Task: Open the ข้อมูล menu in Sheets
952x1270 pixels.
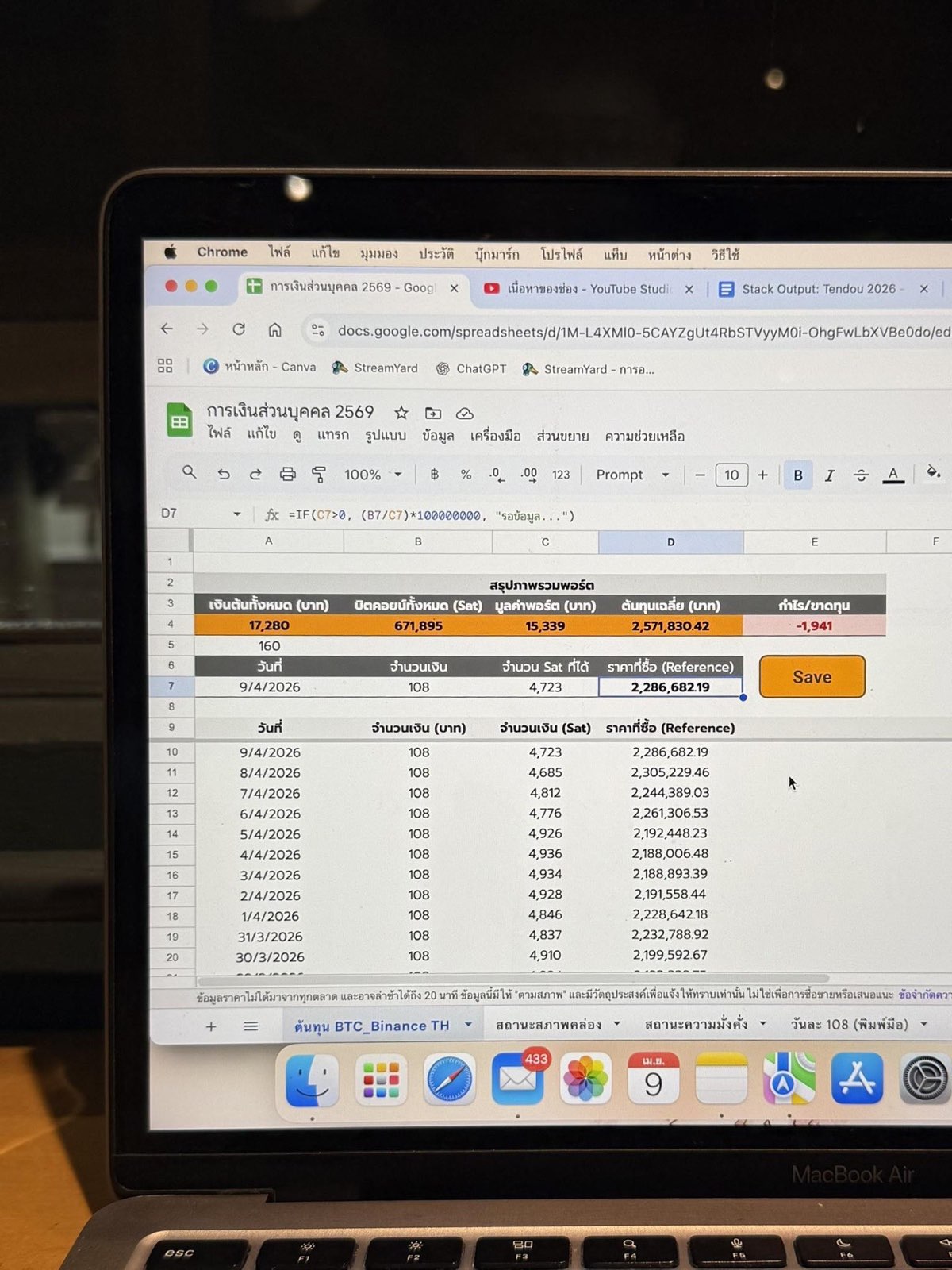Action: click(438, 435)
